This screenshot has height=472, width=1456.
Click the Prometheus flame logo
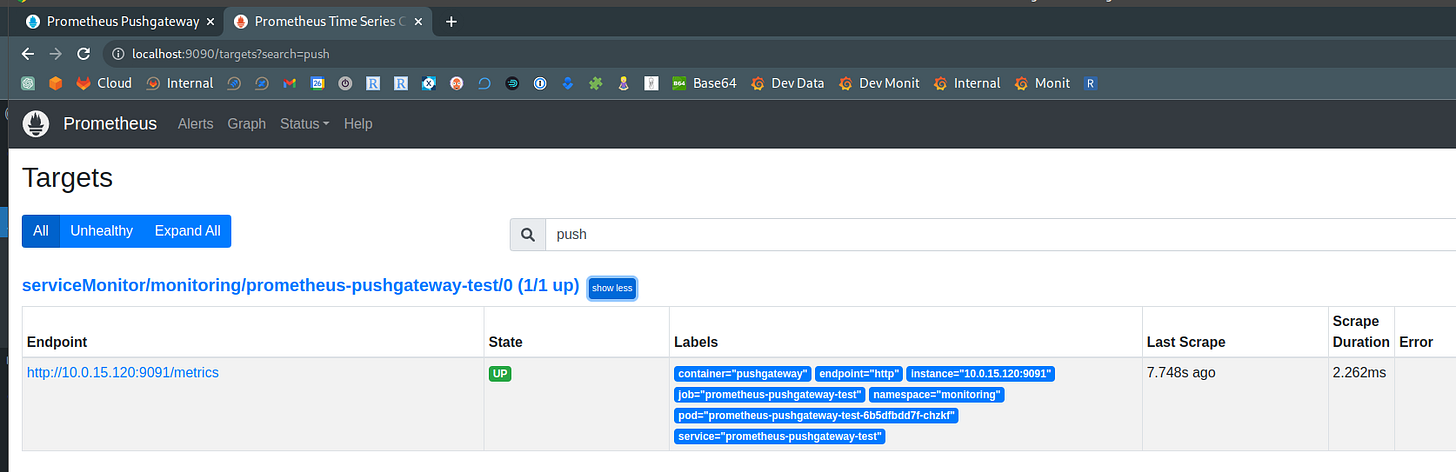tap(36, 124)
